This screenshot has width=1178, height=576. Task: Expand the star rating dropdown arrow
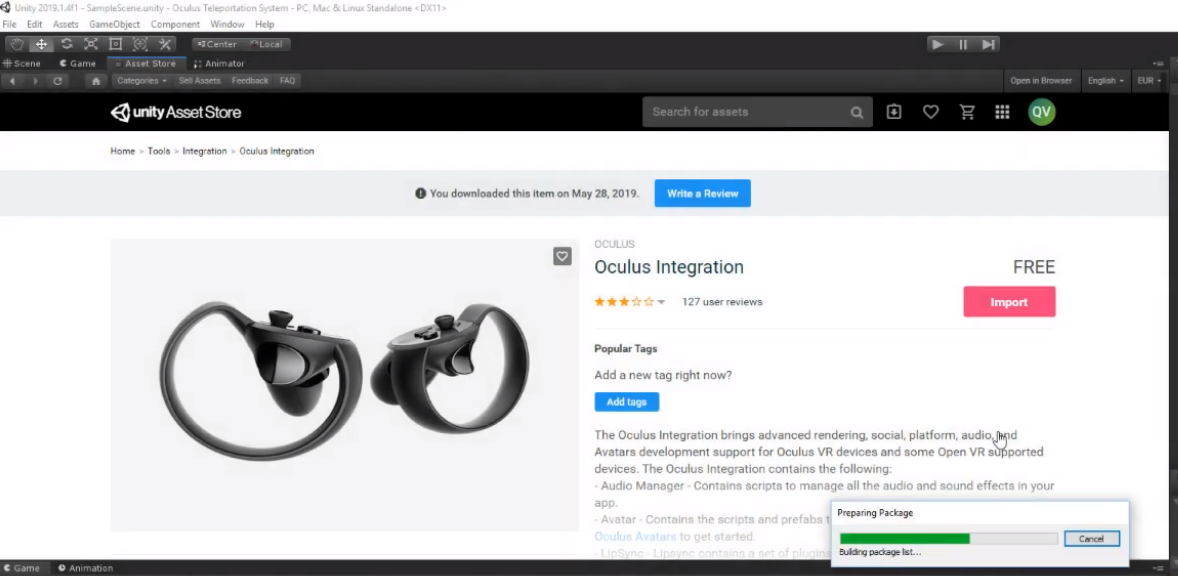point(661,302)
